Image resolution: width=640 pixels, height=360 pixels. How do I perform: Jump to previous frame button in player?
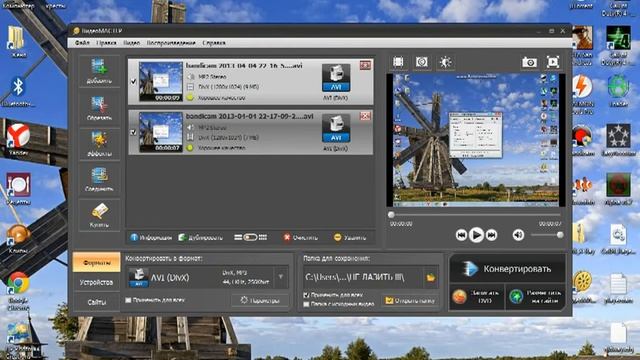(x=461, y=235)
